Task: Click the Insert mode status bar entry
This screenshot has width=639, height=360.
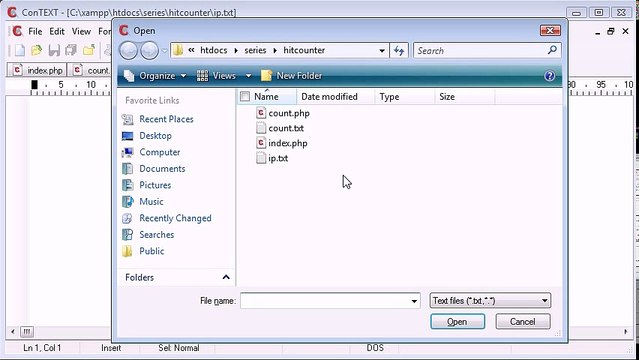Action: pos(111,348)
